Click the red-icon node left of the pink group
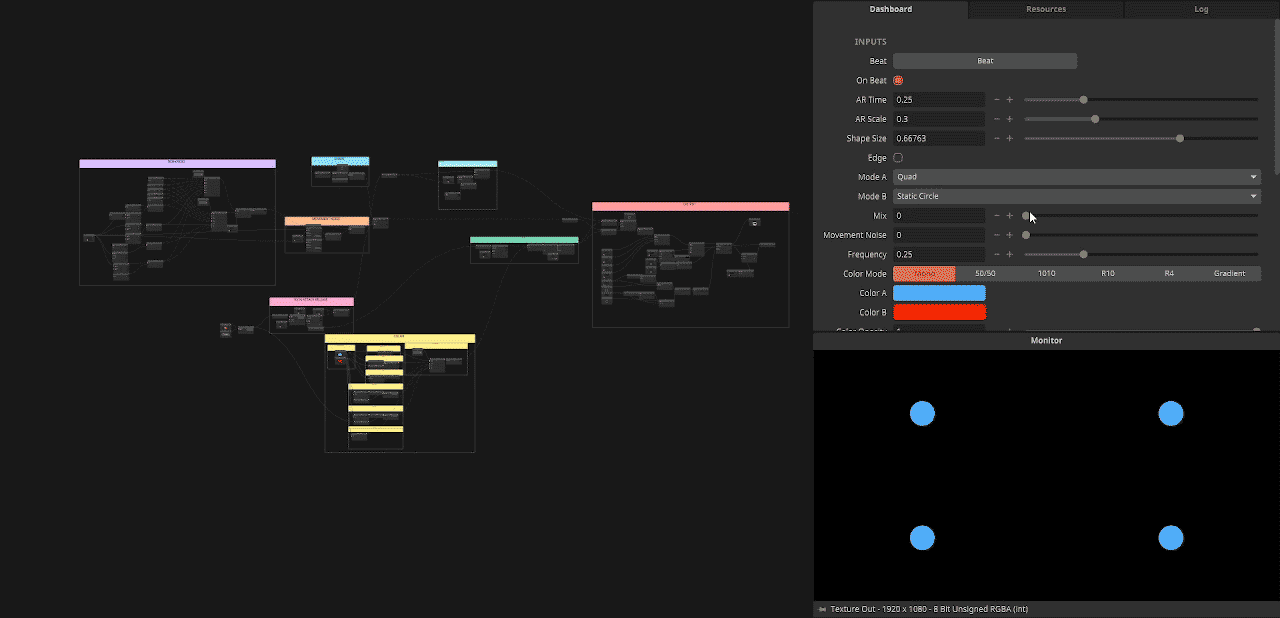Viewport: 1280px width, 618px height. click(226, 329)
